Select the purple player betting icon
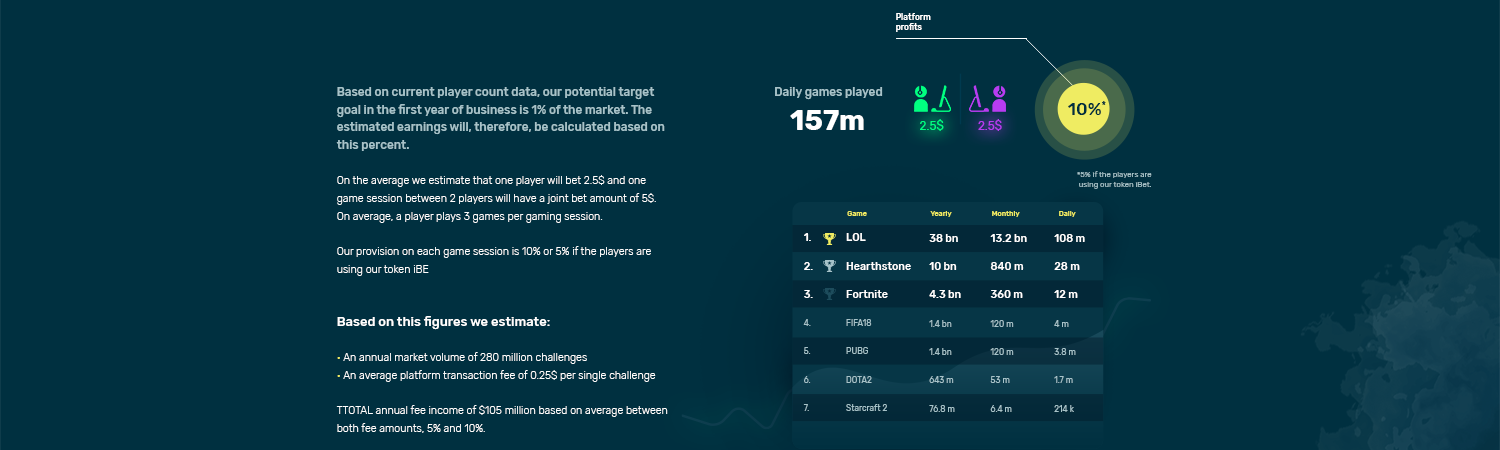 pos(989,97)
